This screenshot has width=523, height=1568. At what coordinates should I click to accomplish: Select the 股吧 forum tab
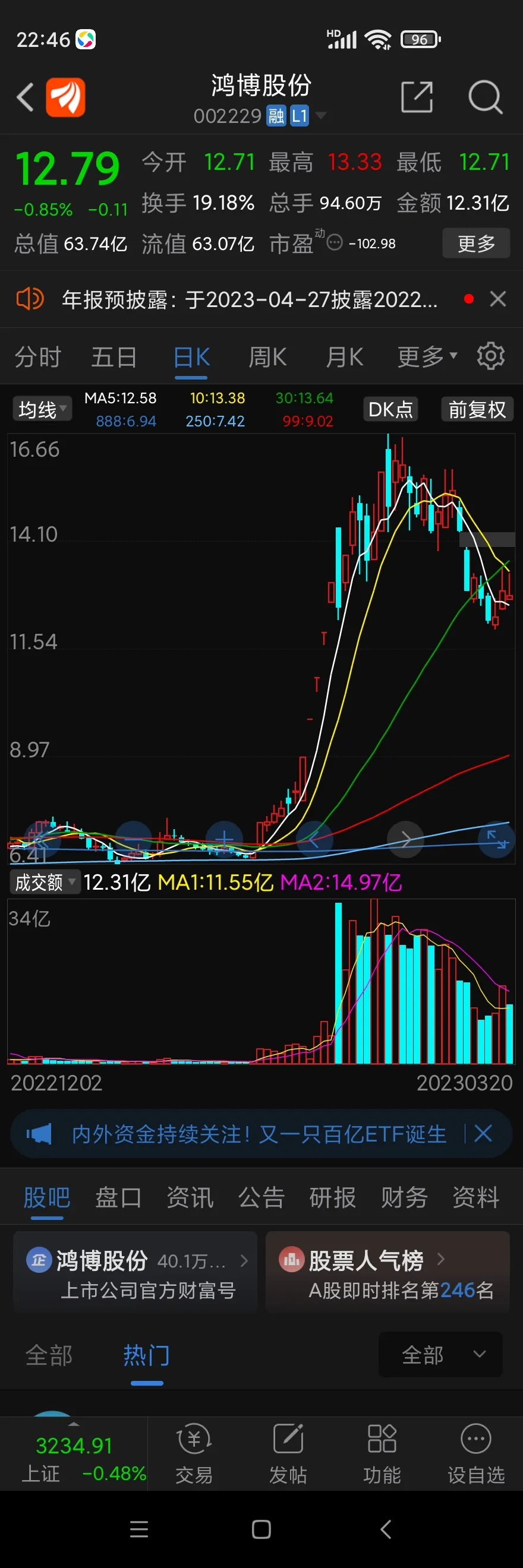(47, 1197)
